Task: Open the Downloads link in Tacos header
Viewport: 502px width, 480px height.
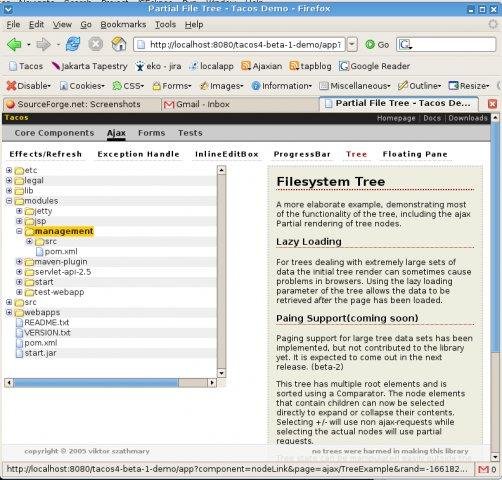Action: click(x=468, y=118)
